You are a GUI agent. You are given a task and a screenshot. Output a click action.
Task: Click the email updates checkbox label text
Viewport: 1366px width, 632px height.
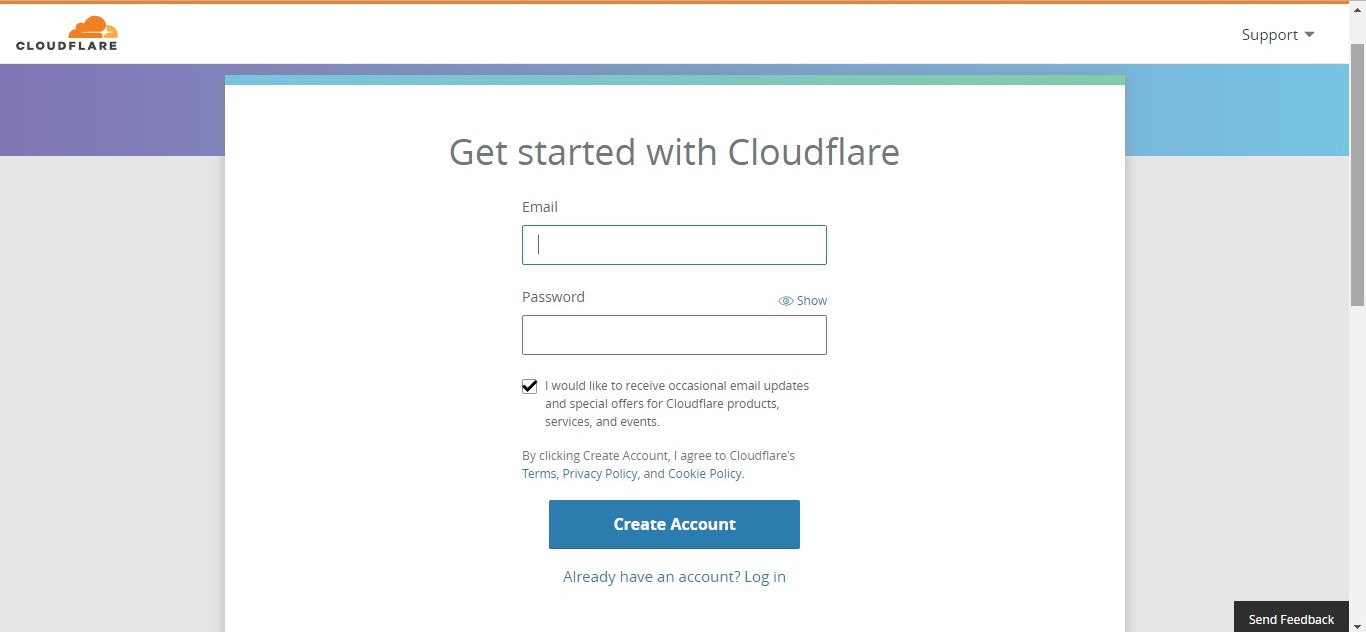point(677,404)
